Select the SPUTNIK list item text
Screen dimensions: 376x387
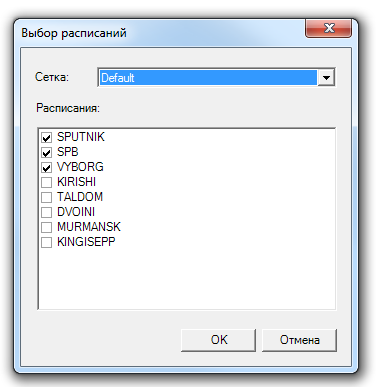click(x=81, y=137)
